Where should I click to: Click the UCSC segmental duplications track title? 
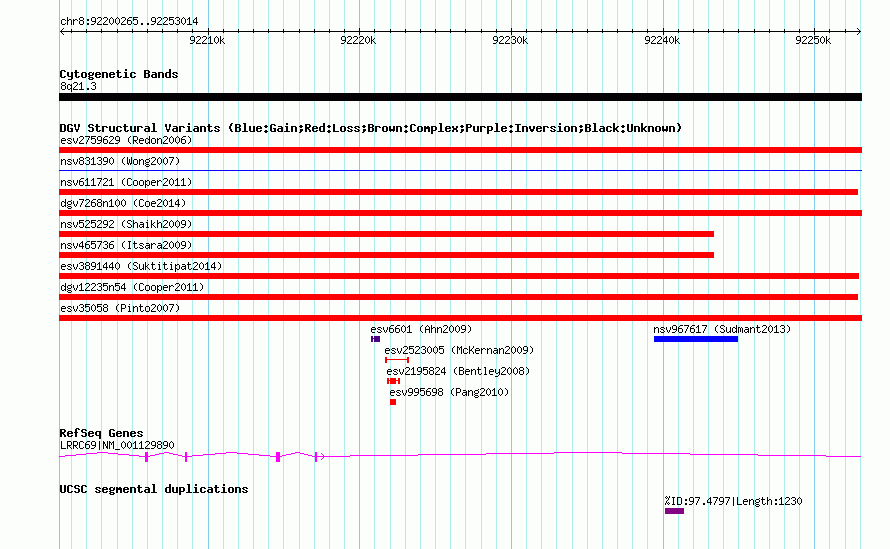pyautogui.click(x=154, y=489)
